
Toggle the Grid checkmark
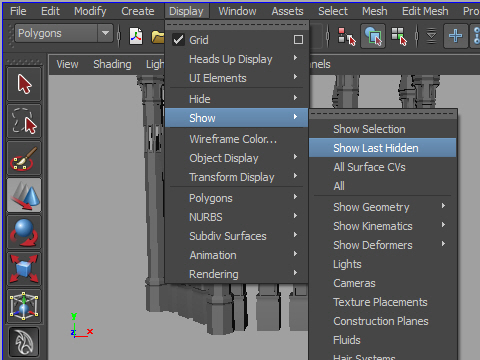(x=178, y=40)
